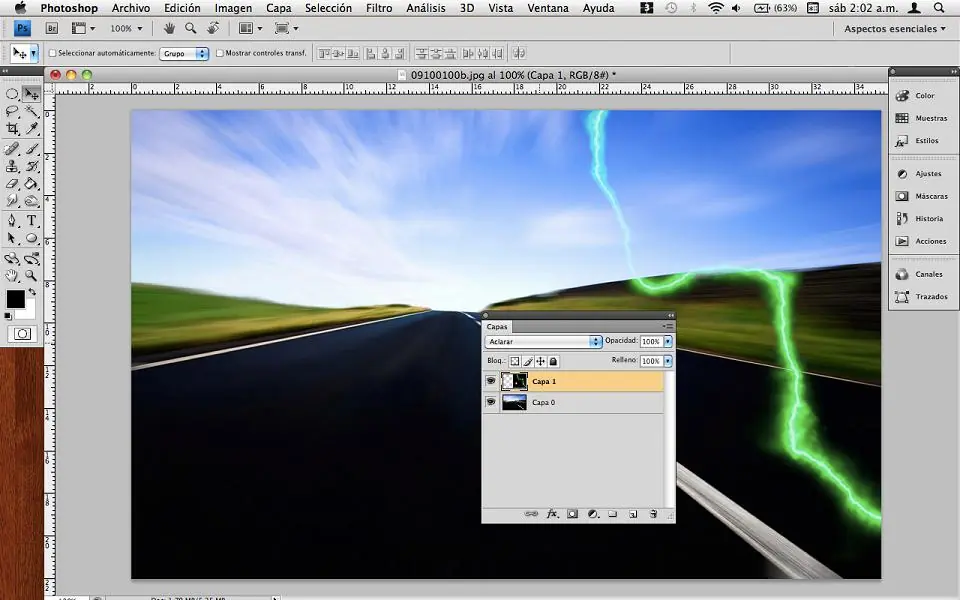Open the Imagen menu

(233, 8)
